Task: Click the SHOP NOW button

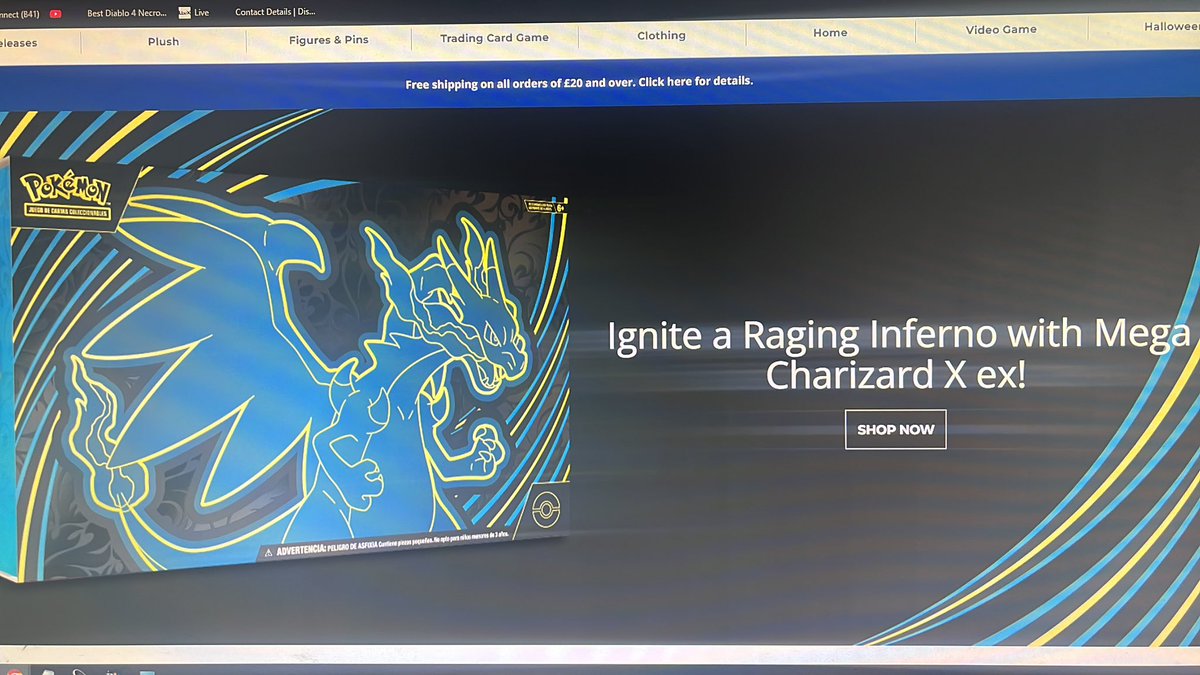Action: (895, 429)
